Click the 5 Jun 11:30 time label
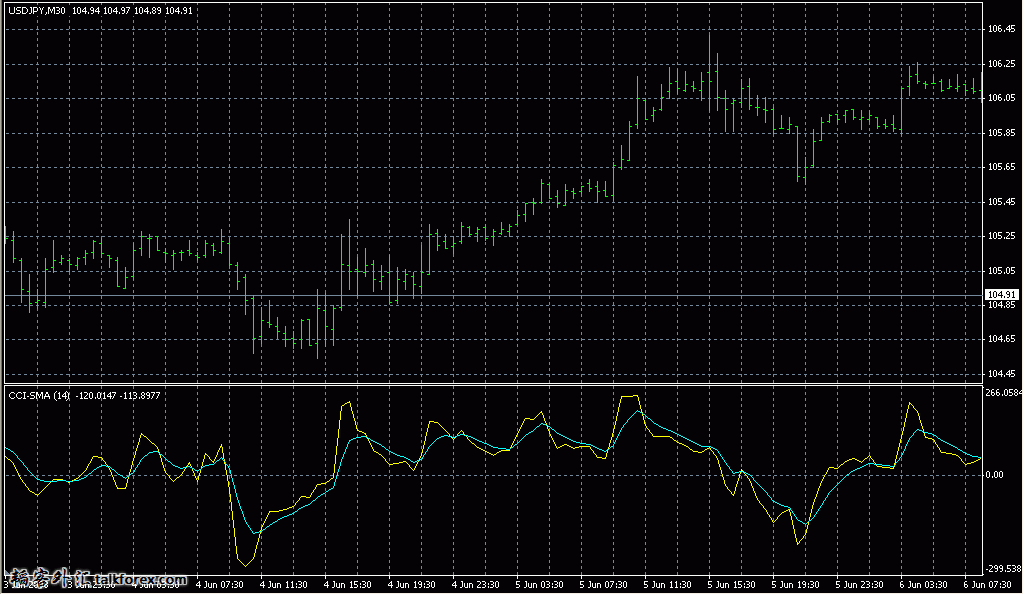The width and height of the screenshot is (1024, 594). pos(667,585)
